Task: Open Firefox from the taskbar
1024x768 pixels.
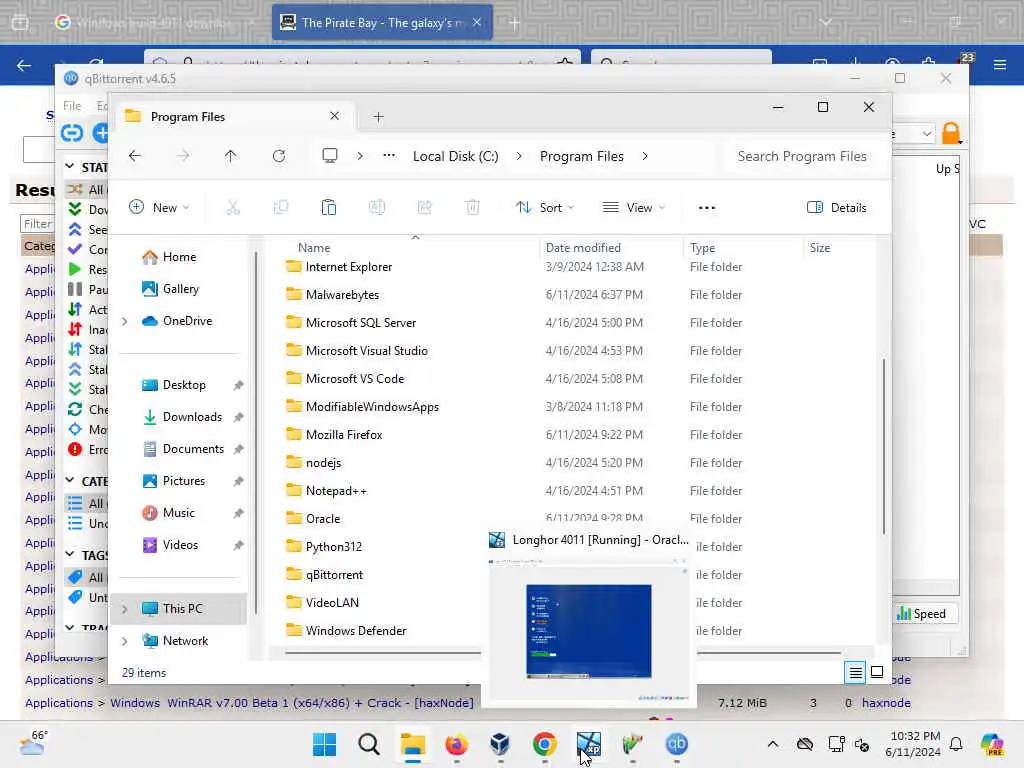Action: tap(456, 744)
